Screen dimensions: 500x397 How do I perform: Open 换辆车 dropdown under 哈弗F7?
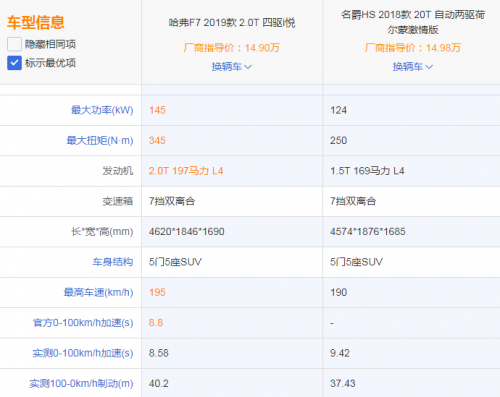click(232, 67)
